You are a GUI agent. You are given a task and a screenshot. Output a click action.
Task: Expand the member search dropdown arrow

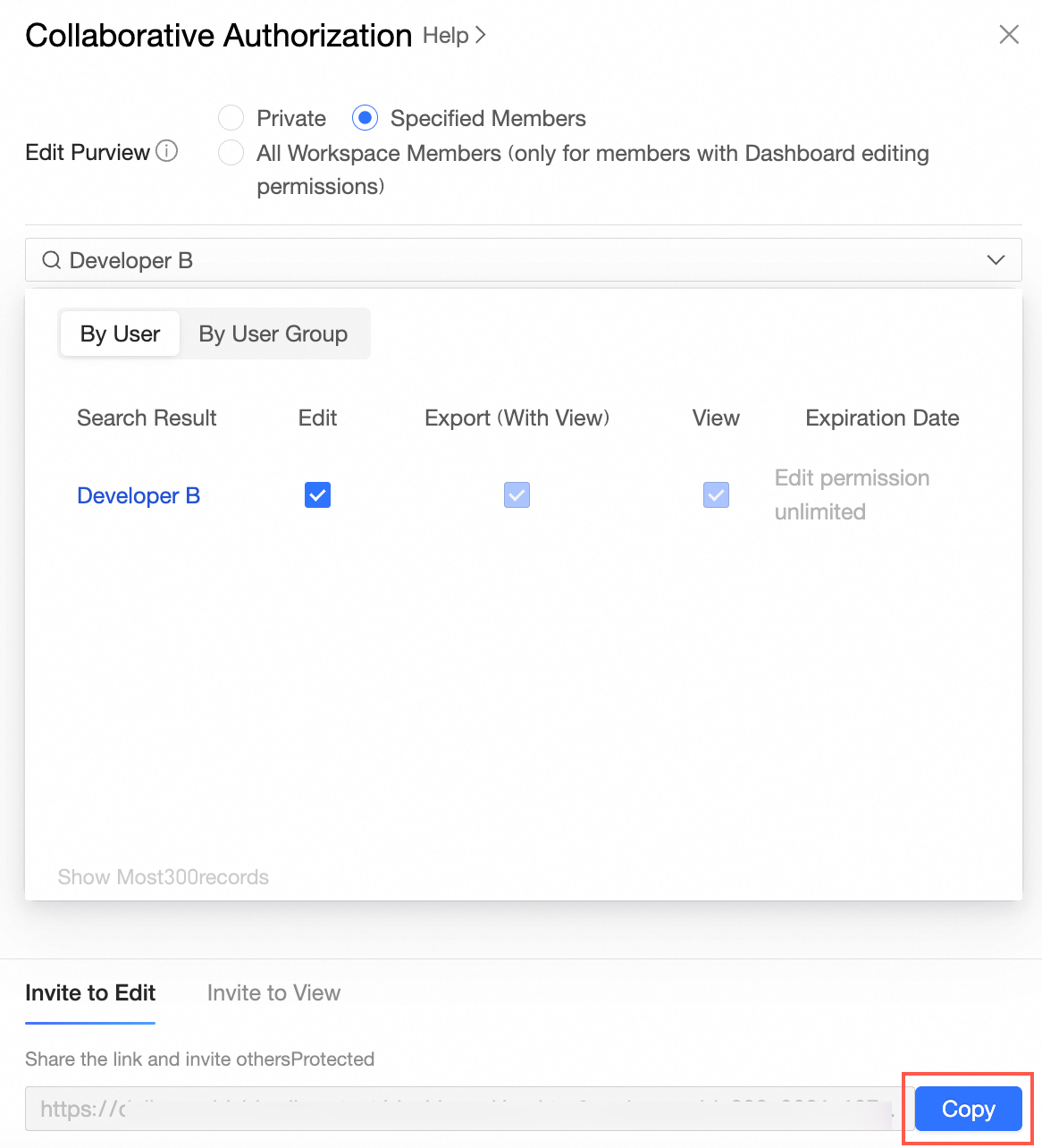click(x=996, y=260)
